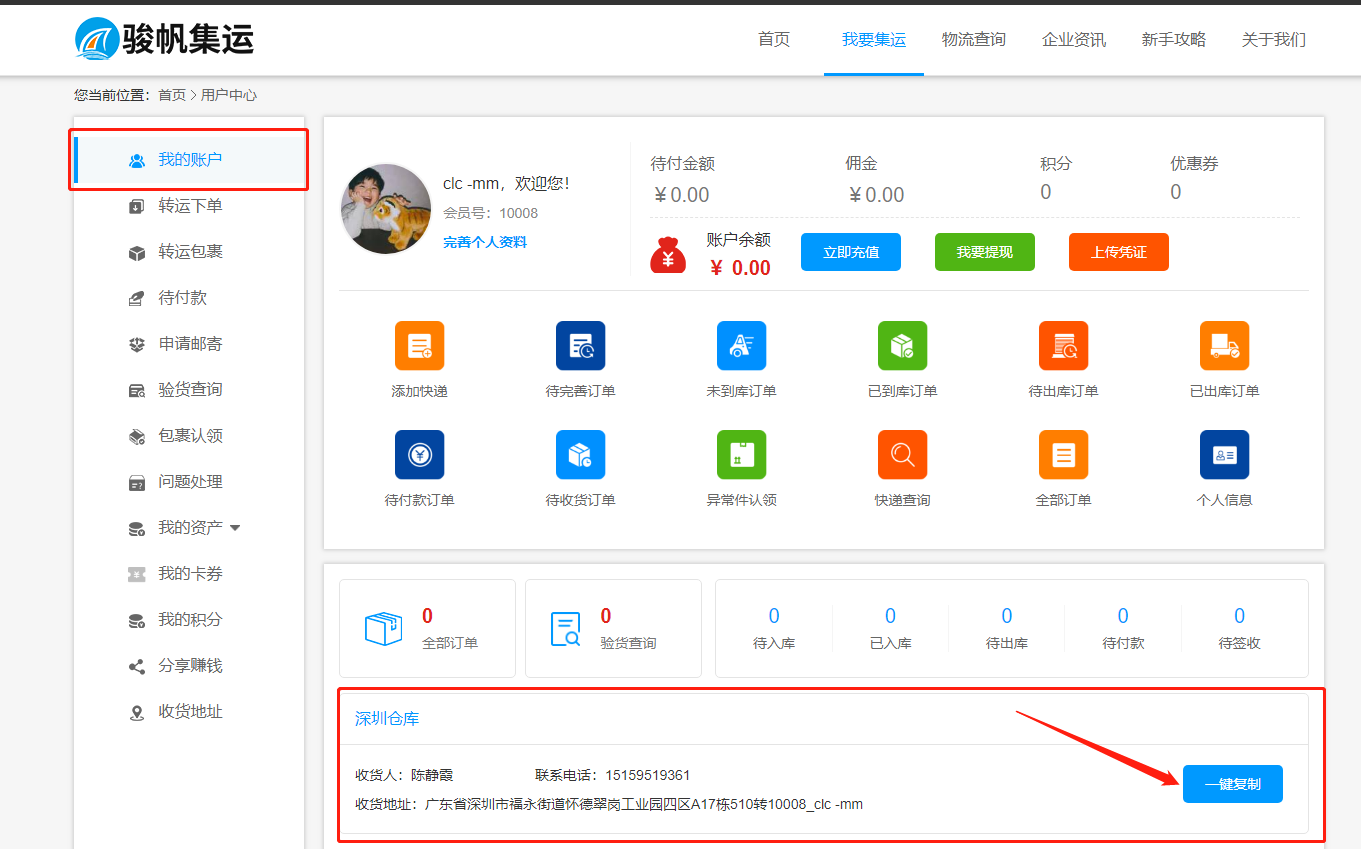Click the 完善个人资料 link
Viewport: 1361px width, 849px height.
tap(485, 242)
